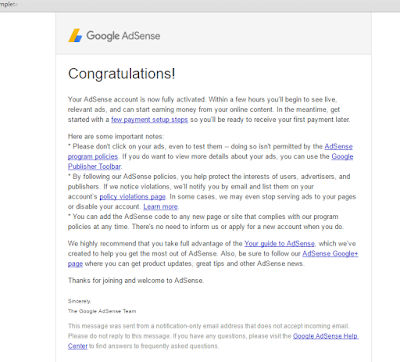Click 'You can add the AdSense code' paragraph line
400x362 pixels.
203,217
